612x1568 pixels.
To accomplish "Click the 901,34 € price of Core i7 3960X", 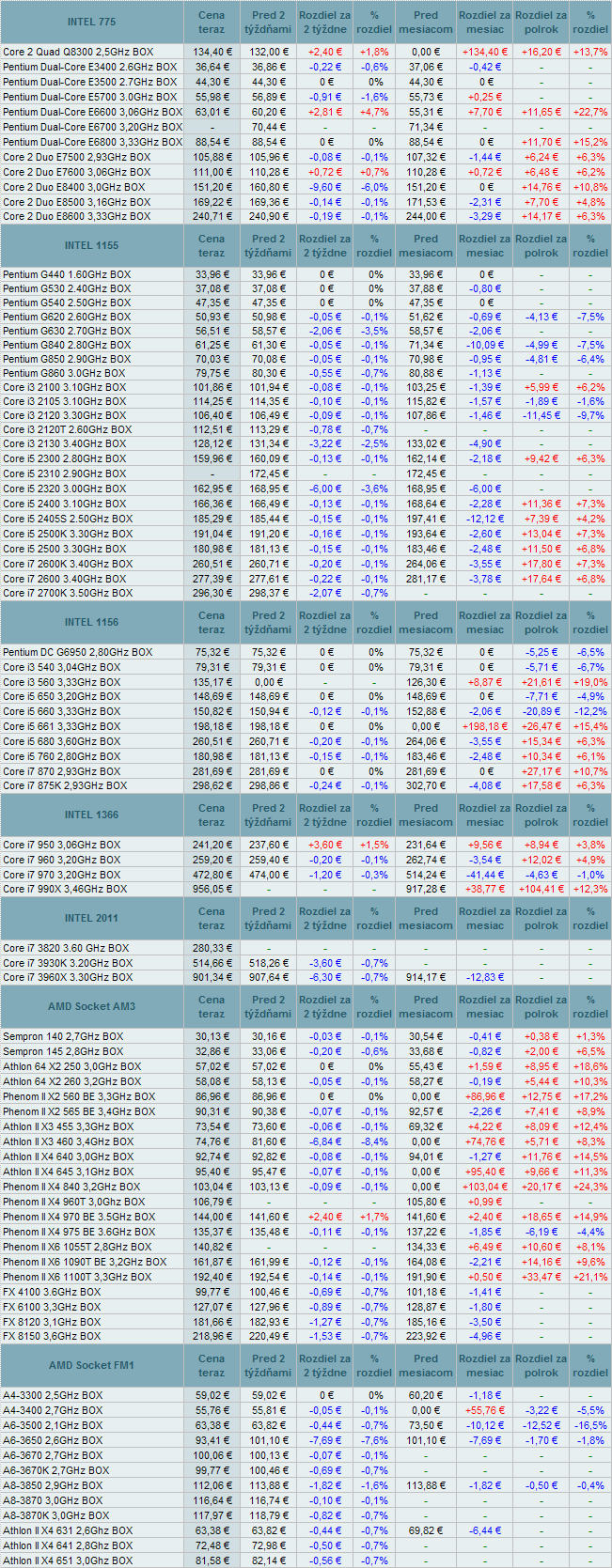I will tap(211, 977).
